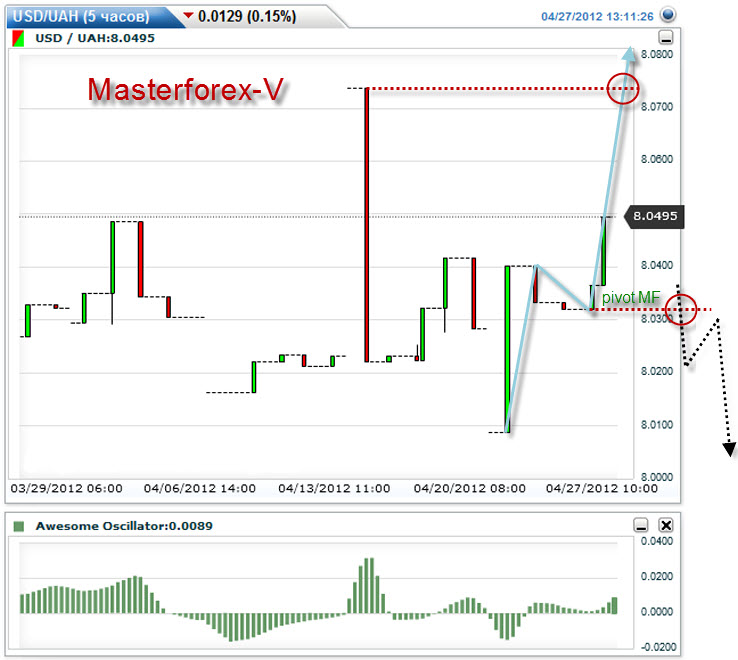The width and height of the screenshot is (738, 660).
Task: Click the 04/13/2012 11:00 date label
Action: click(334, 488)
